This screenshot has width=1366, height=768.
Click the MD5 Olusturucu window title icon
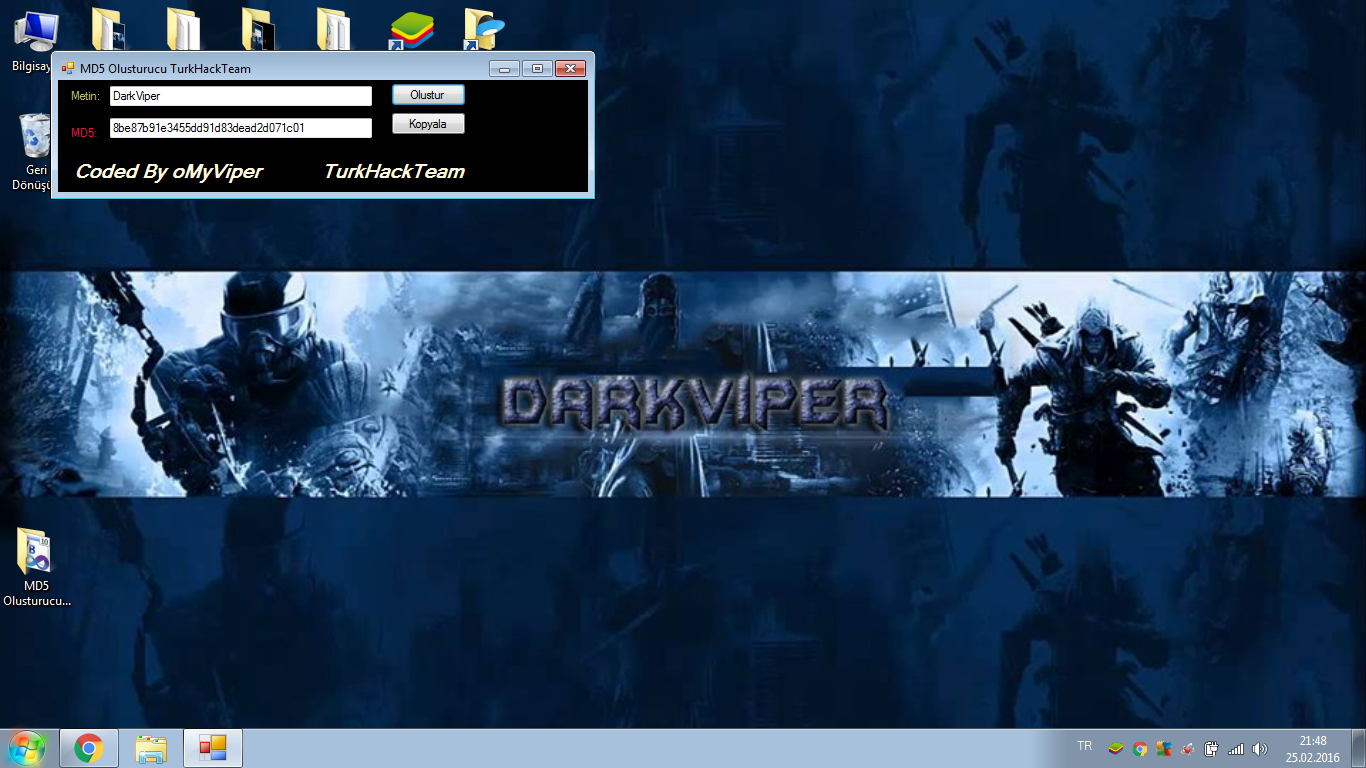68,69
